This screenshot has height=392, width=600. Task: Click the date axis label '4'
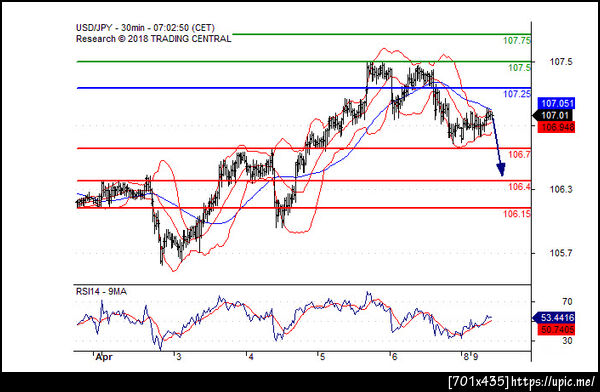point(251,357)
